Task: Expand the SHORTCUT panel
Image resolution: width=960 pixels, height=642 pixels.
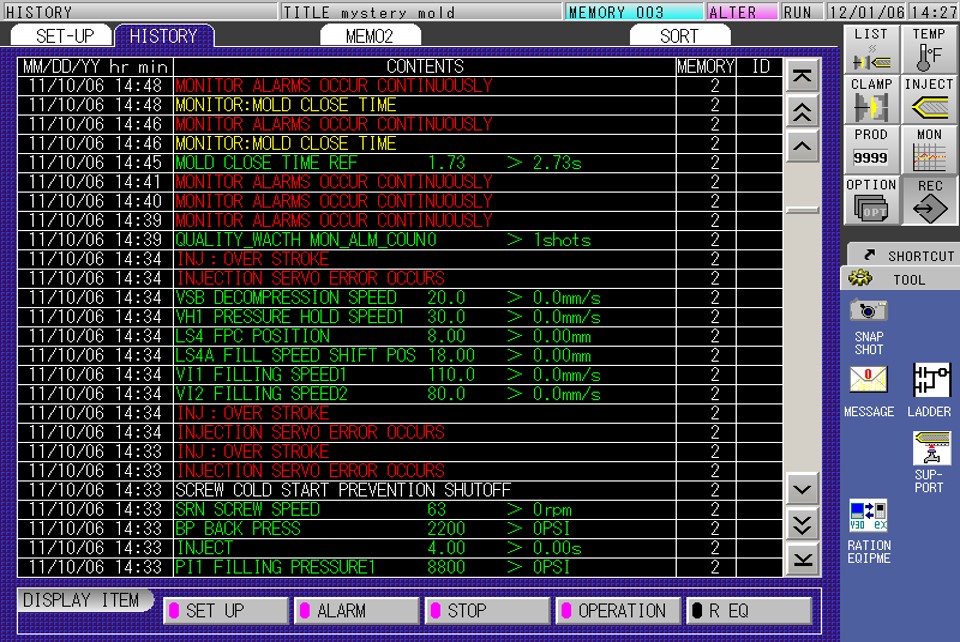Action: tap(902, 254)
